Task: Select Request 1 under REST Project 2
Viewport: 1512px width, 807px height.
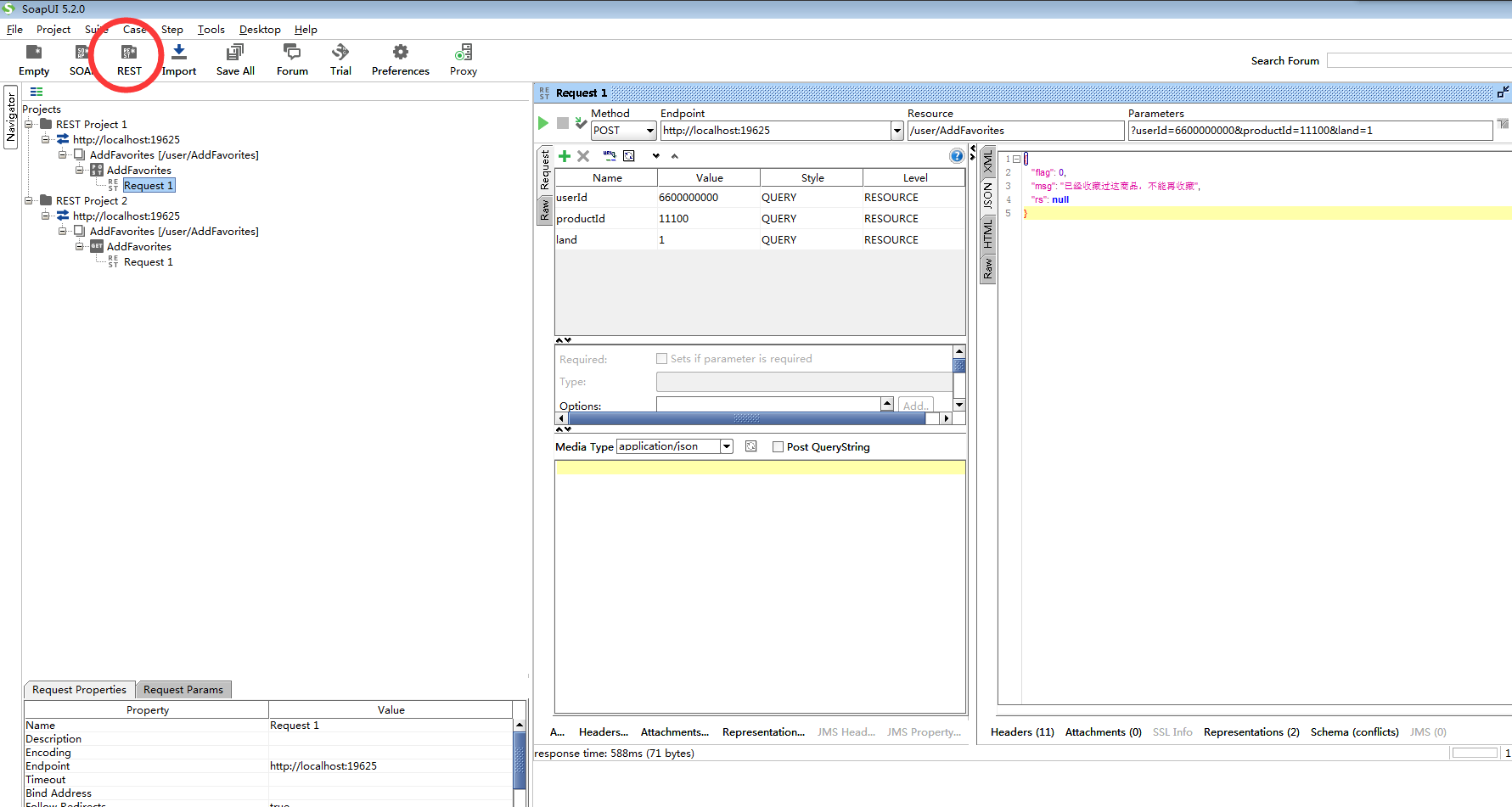Action: [x=149, y=262]
